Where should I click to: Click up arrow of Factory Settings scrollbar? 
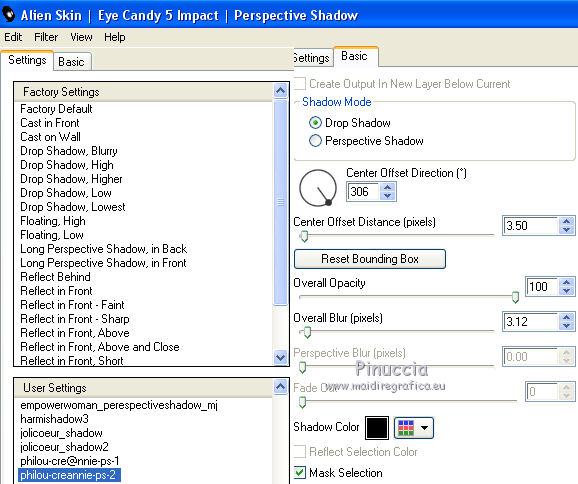pyautogui.click(x=281, y=91)
